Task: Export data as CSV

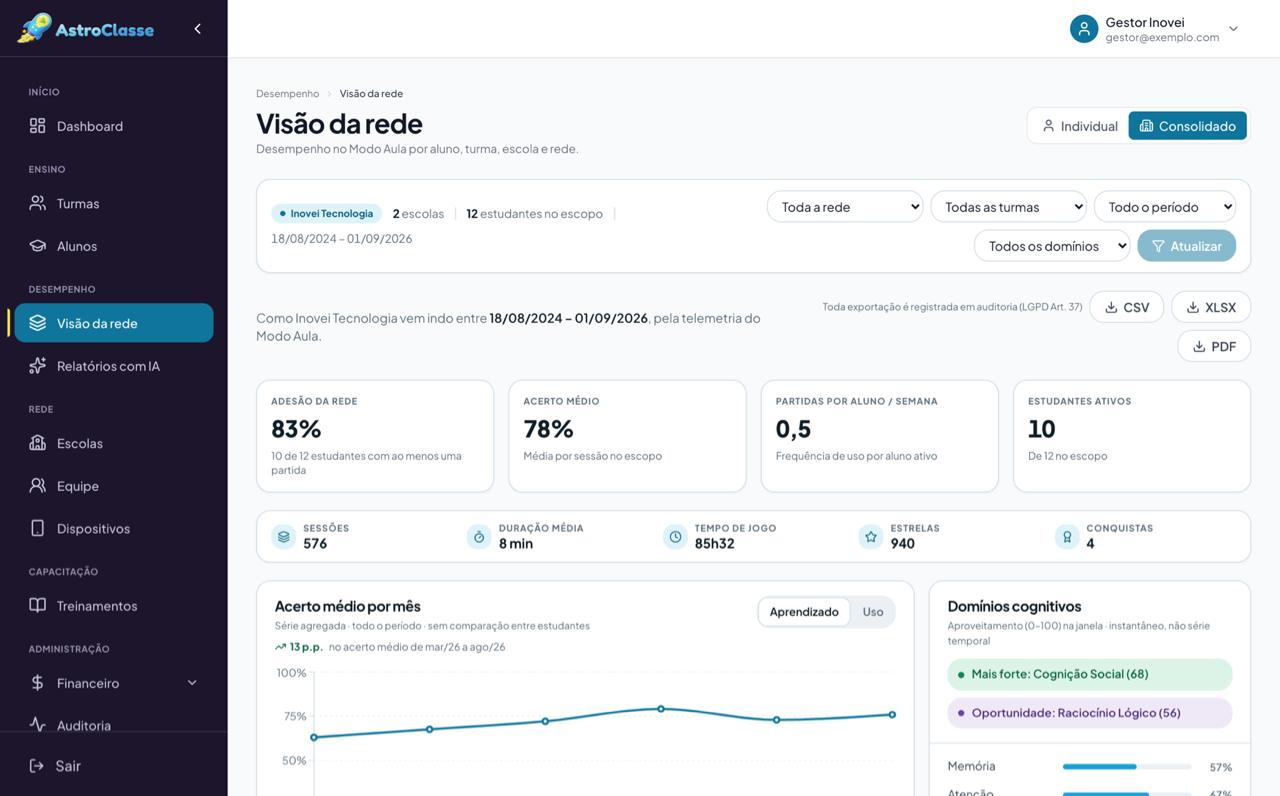Action: click(x=1126, y=307)
